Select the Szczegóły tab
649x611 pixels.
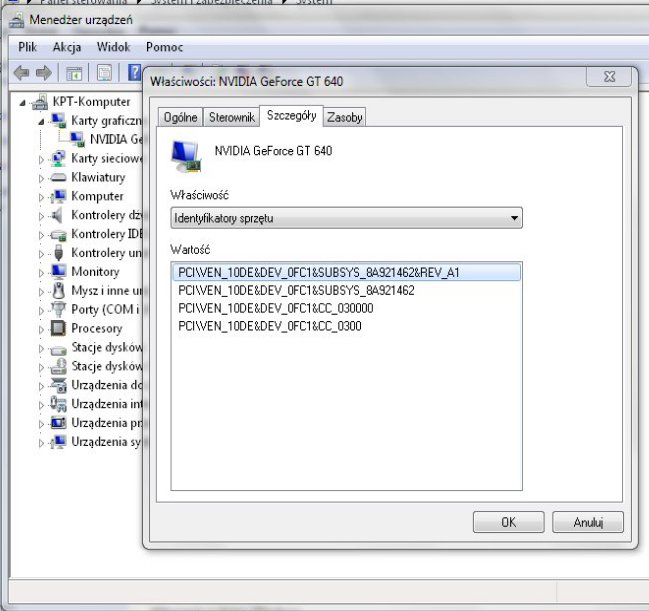point(291,115)
